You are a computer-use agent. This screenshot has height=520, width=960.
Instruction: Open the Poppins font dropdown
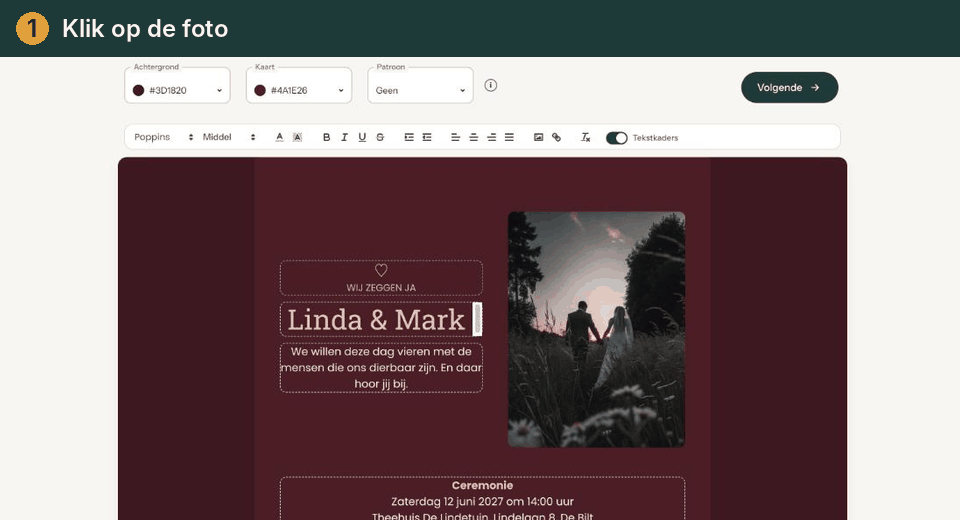point(163,137)
